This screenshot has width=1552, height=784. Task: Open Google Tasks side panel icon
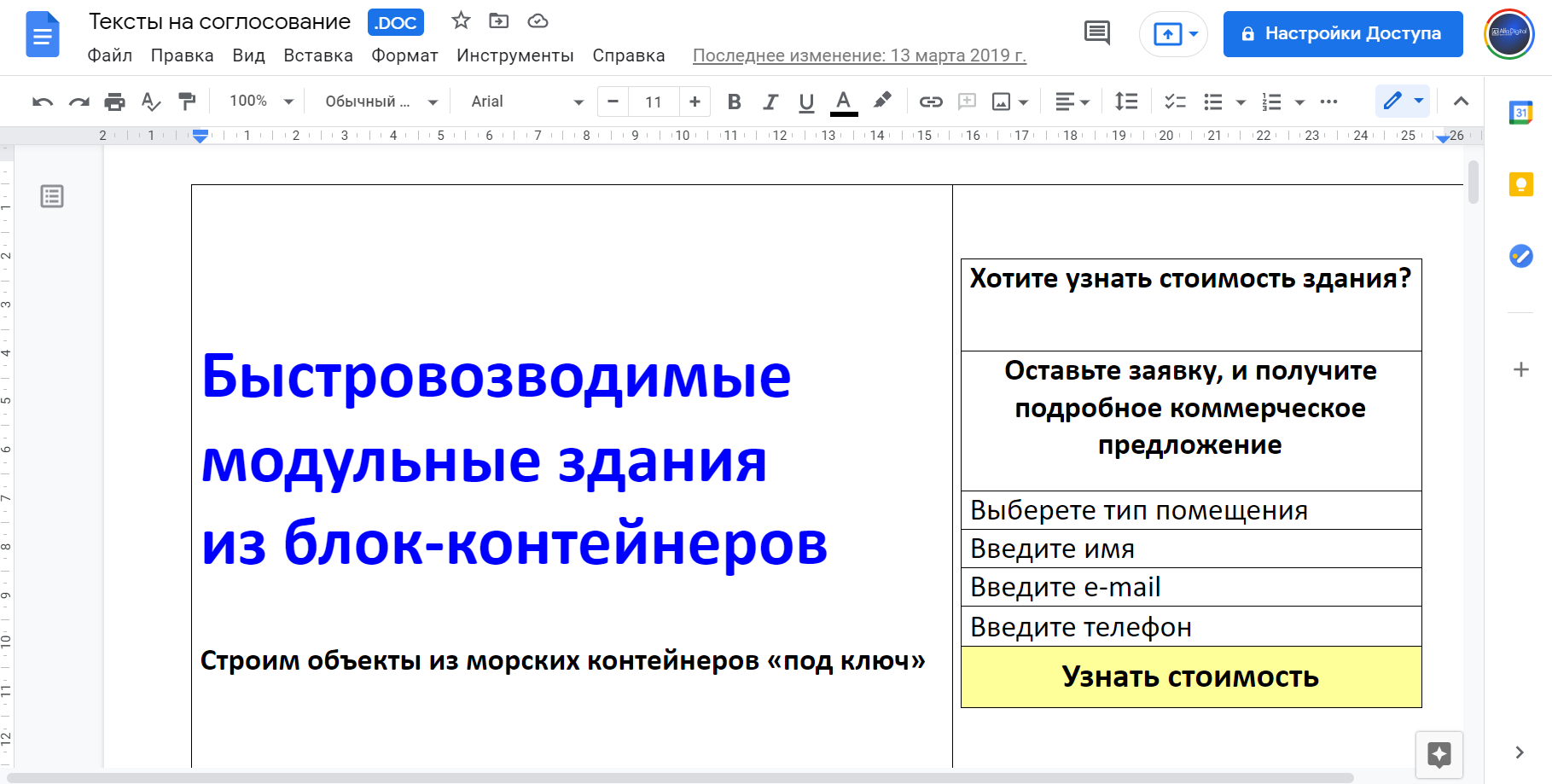tap(1520, 255)
